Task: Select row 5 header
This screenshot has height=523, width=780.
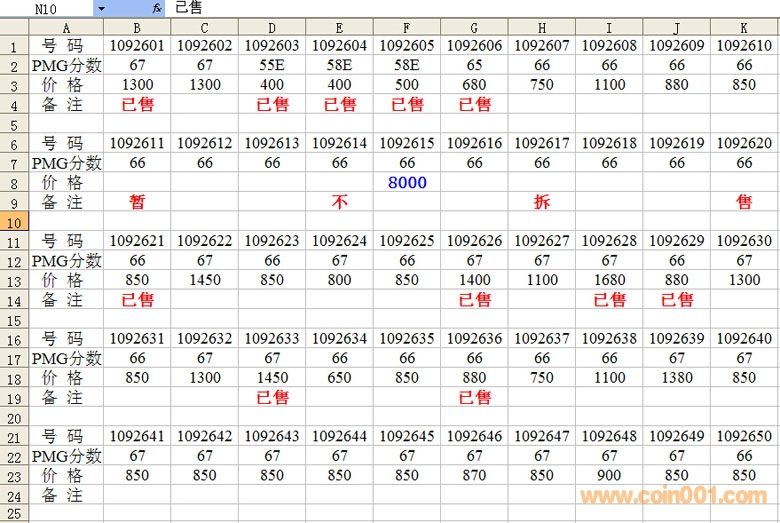Action: 14,124
